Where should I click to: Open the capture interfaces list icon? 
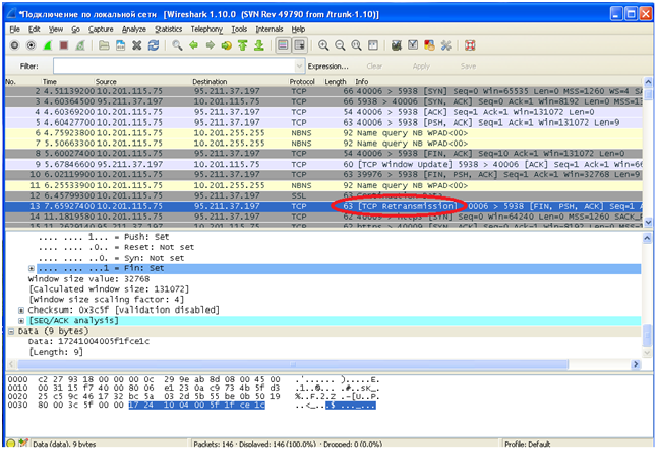pyautogui.click(x=15, y=46)
